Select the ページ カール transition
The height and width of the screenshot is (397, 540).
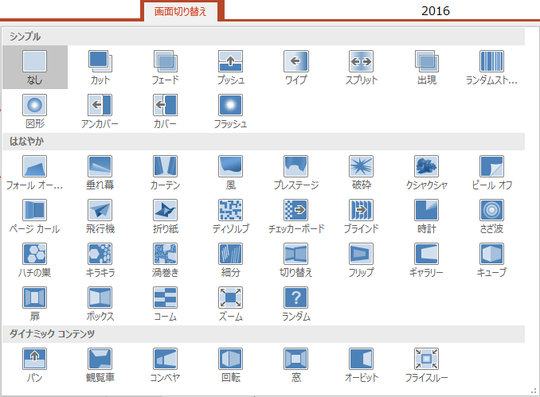[x=35, y=216]
